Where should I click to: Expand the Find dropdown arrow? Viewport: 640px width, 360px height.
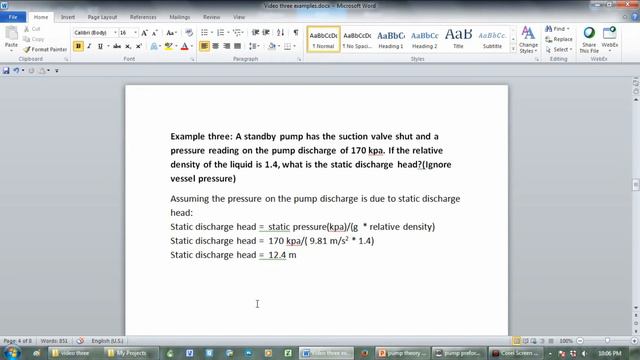click(568, 29)
